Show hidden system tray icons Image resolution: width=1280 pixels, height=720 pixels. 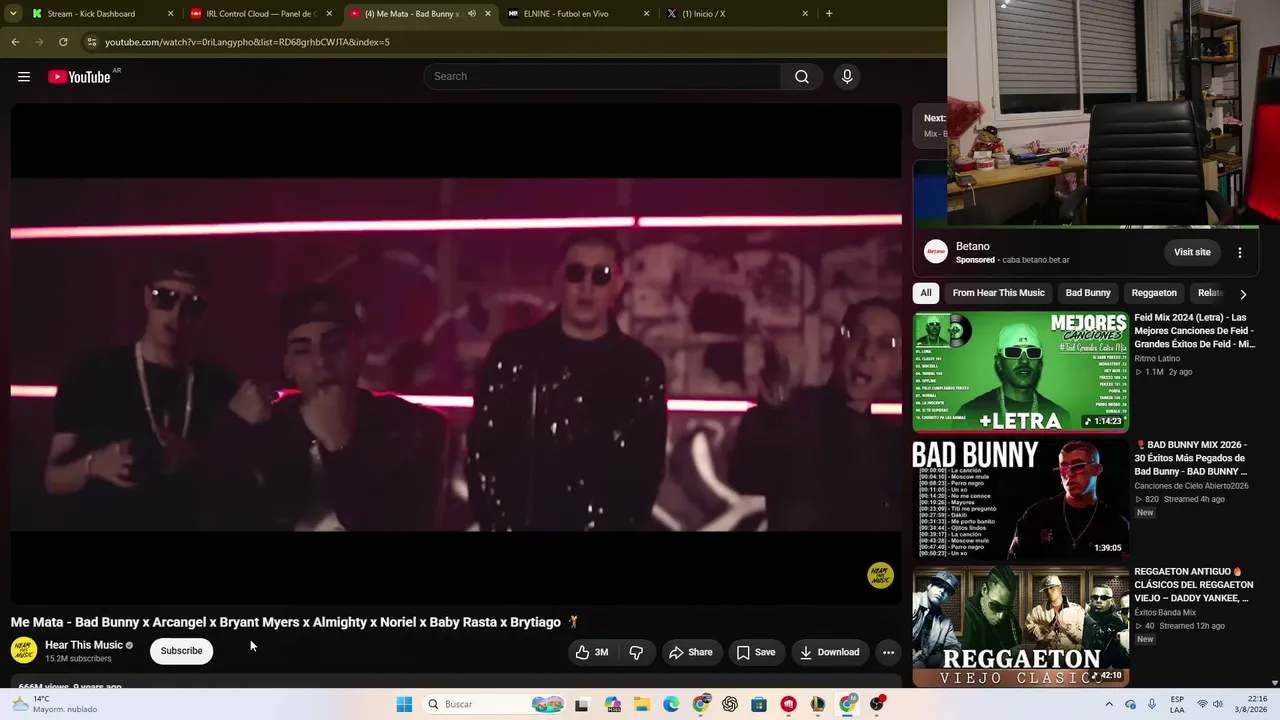[1109, 704]
